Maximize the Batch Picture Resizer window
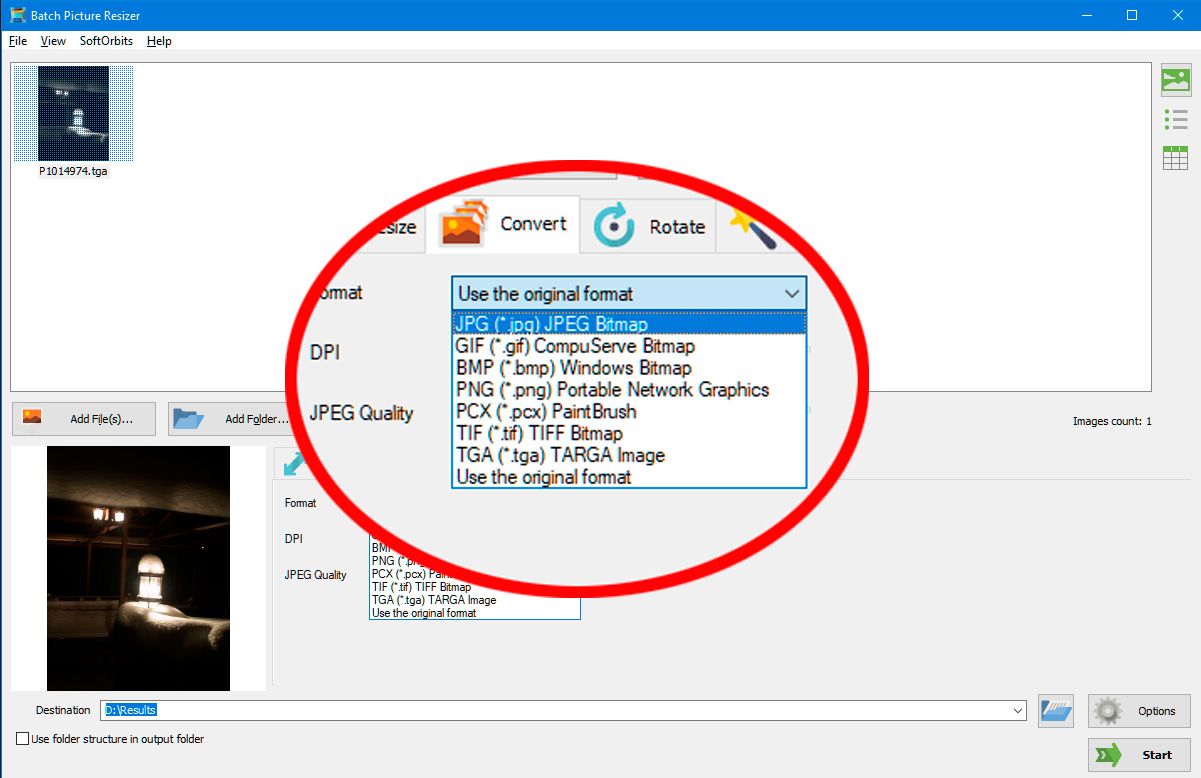This screenshot has width=1201, height=778. [1132, 15]
